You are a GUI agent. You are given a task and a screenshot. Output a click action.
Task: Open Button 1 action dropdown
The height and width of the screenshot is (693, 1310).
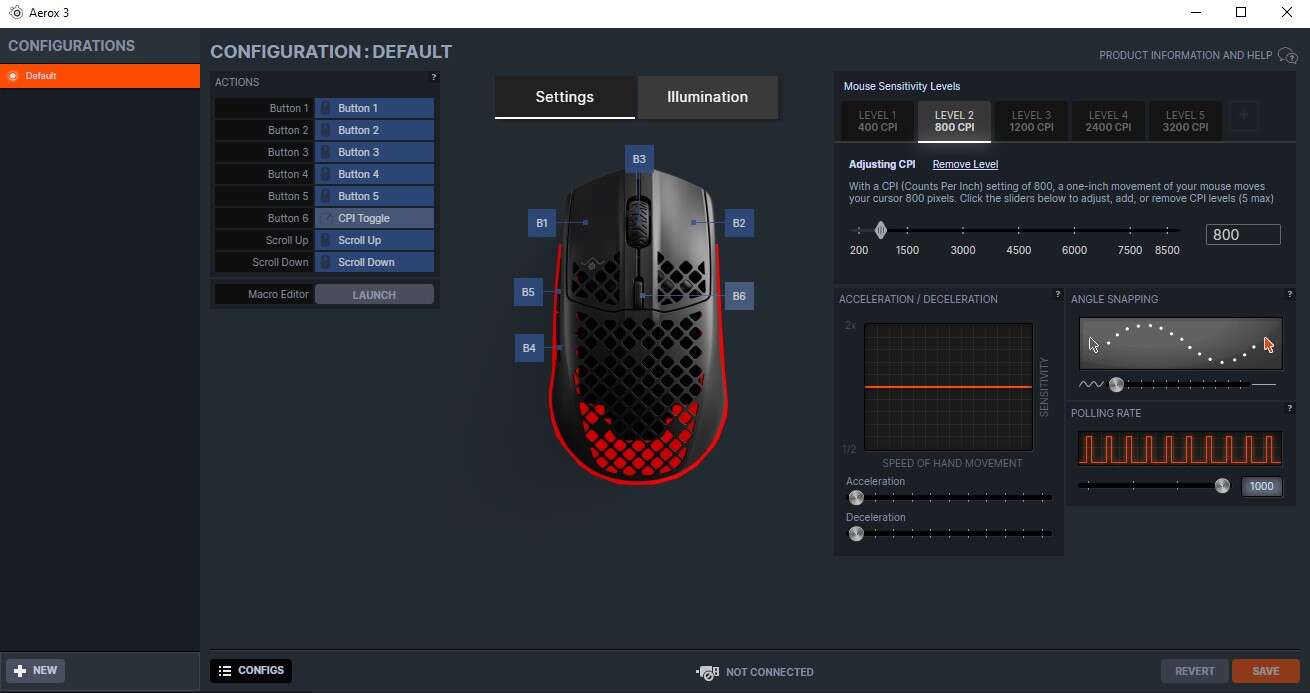(x=374, y=108)
